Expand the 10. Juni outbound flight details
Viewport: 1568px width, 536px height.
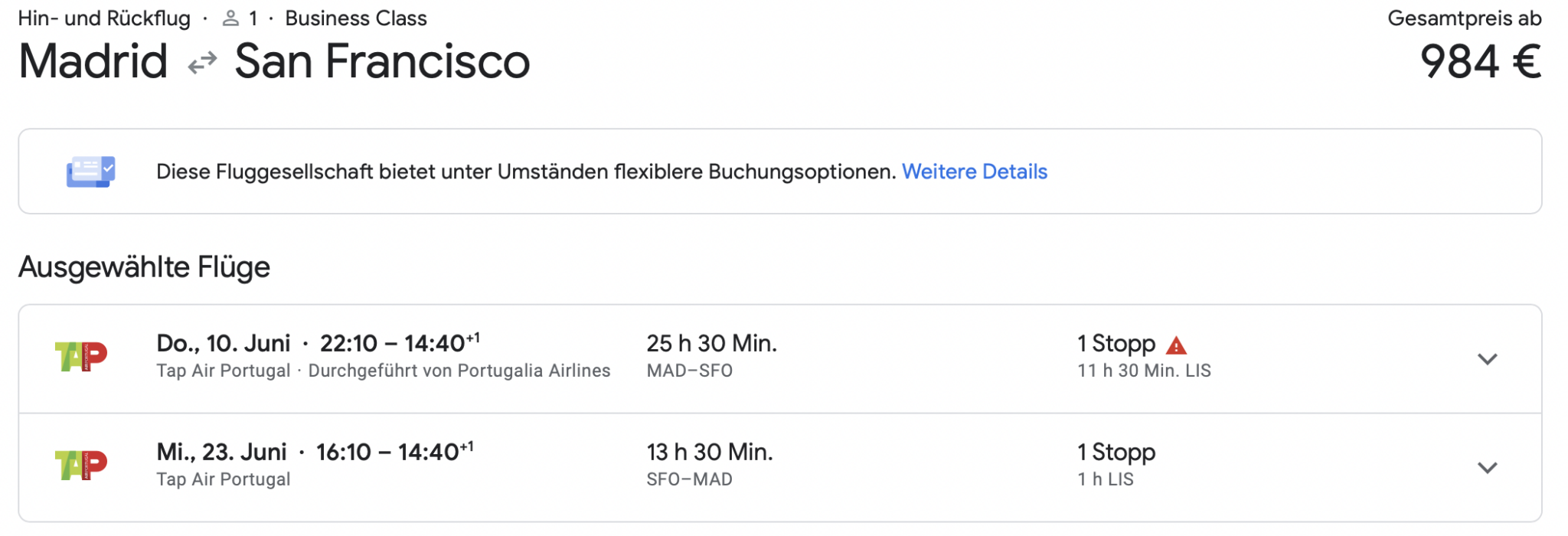pos(1487,359)
